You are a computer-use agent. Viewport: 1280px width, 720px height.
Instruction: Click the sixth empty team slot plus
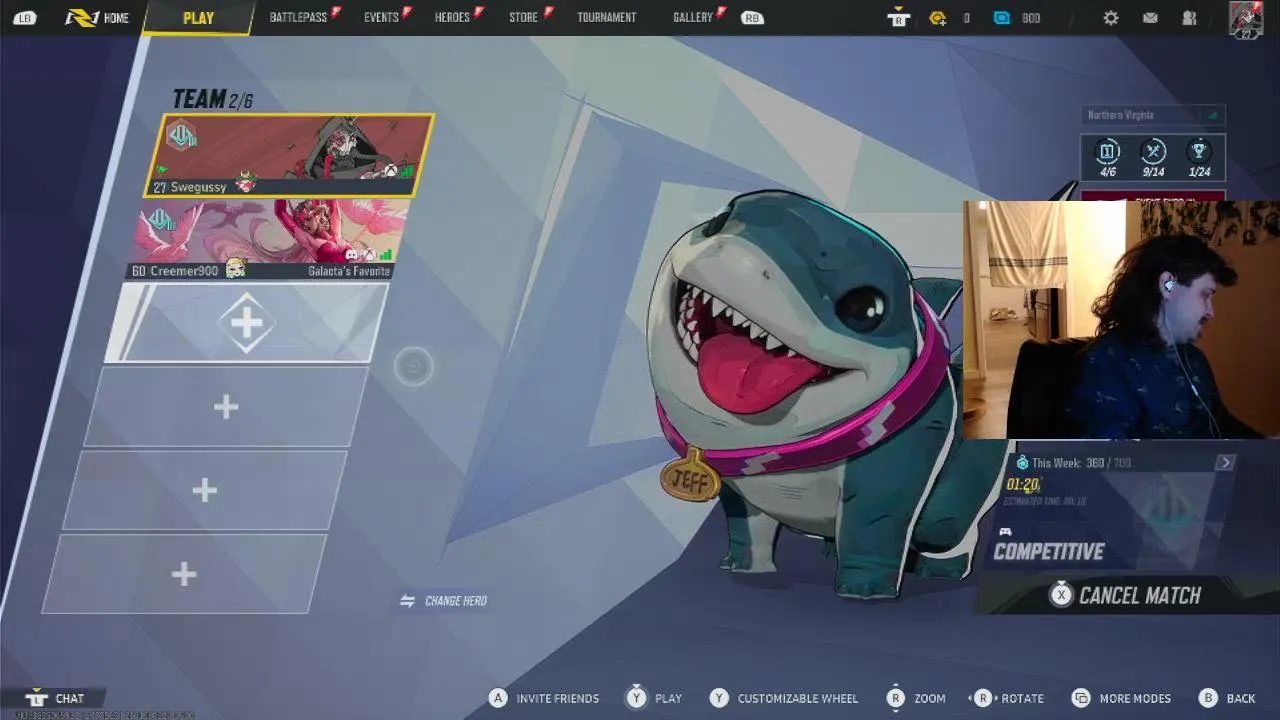(x=184, y=574)
